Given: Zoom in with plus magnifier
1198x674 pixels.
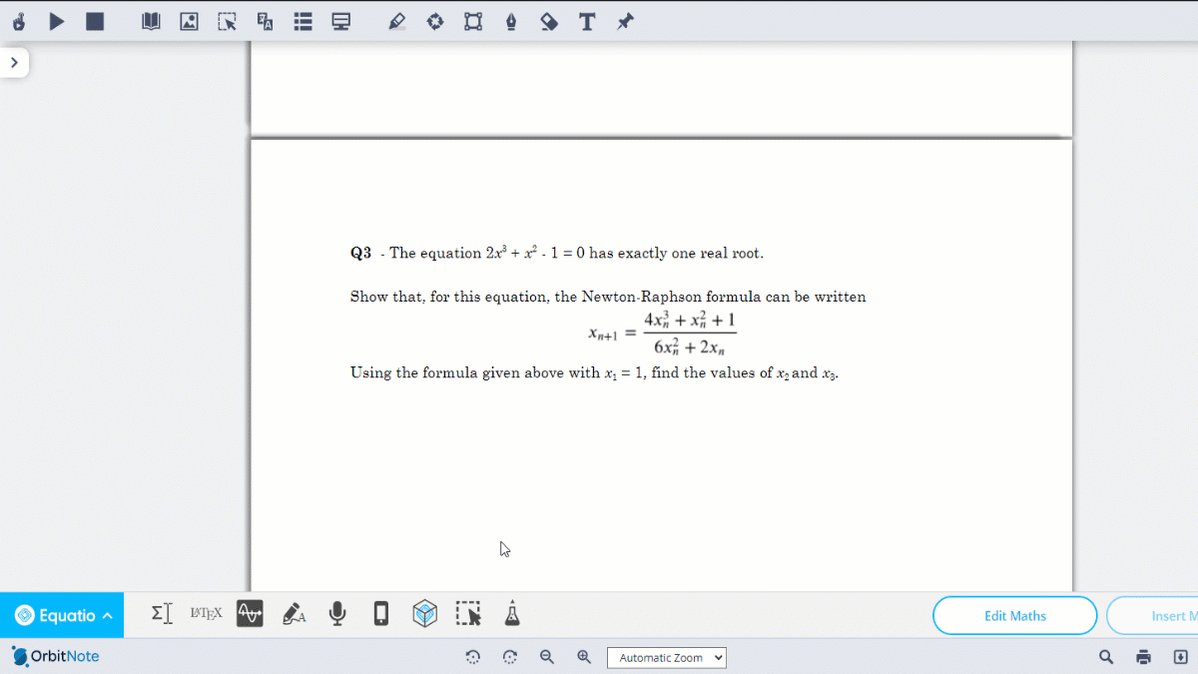Looking at the screenshot, I should 584,657.
